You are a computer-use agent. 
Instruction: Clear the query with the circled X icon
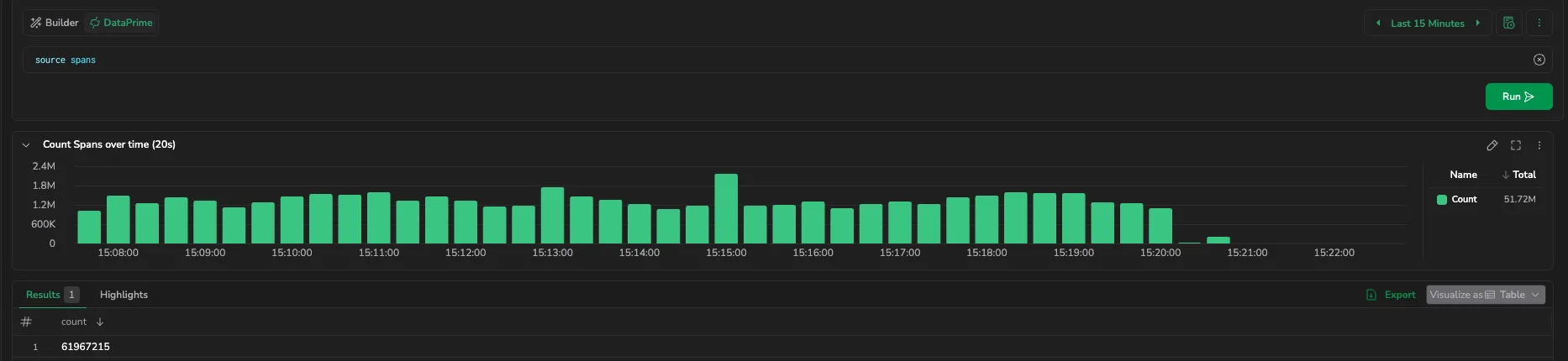tap(1539, 60)
